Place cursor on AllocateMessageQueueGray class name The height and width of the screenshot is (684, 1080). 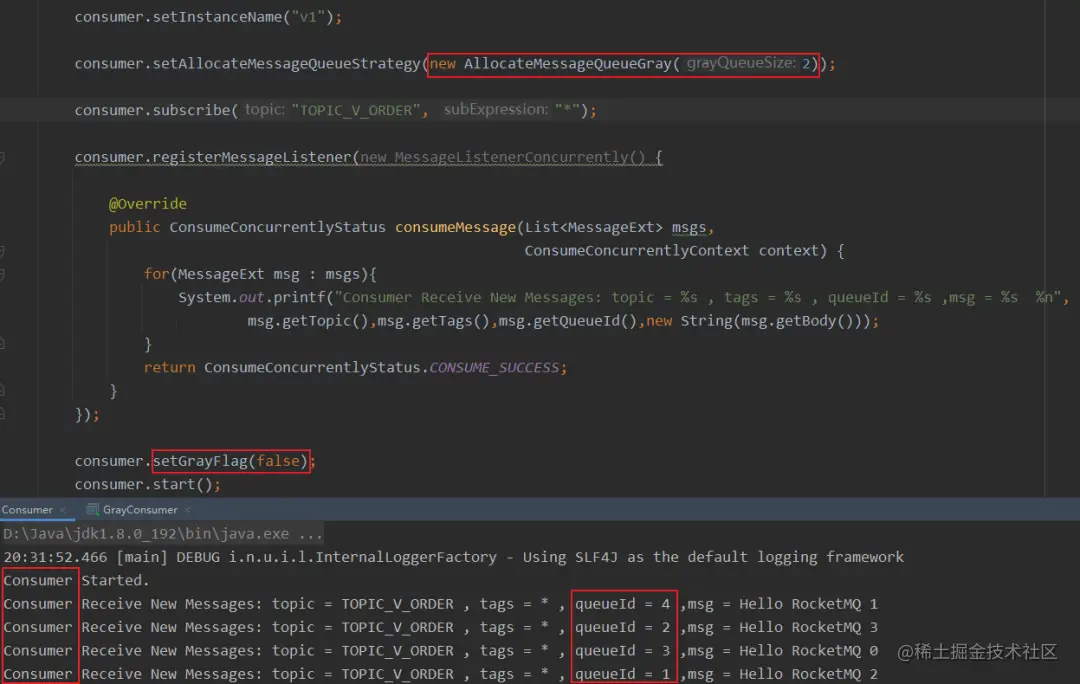(568, 63)
